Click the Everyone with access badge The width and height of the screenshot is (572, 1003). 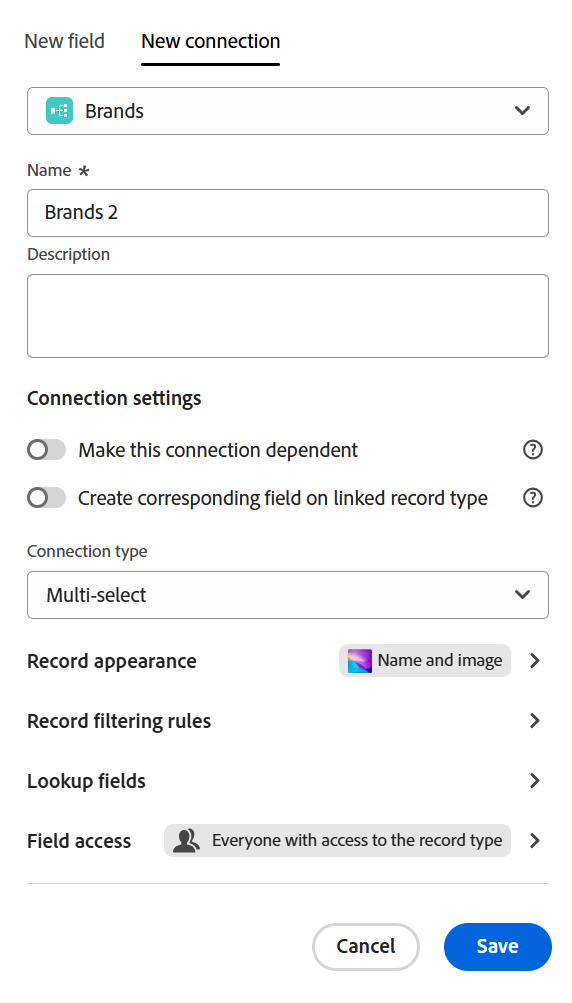click(337, 841)
